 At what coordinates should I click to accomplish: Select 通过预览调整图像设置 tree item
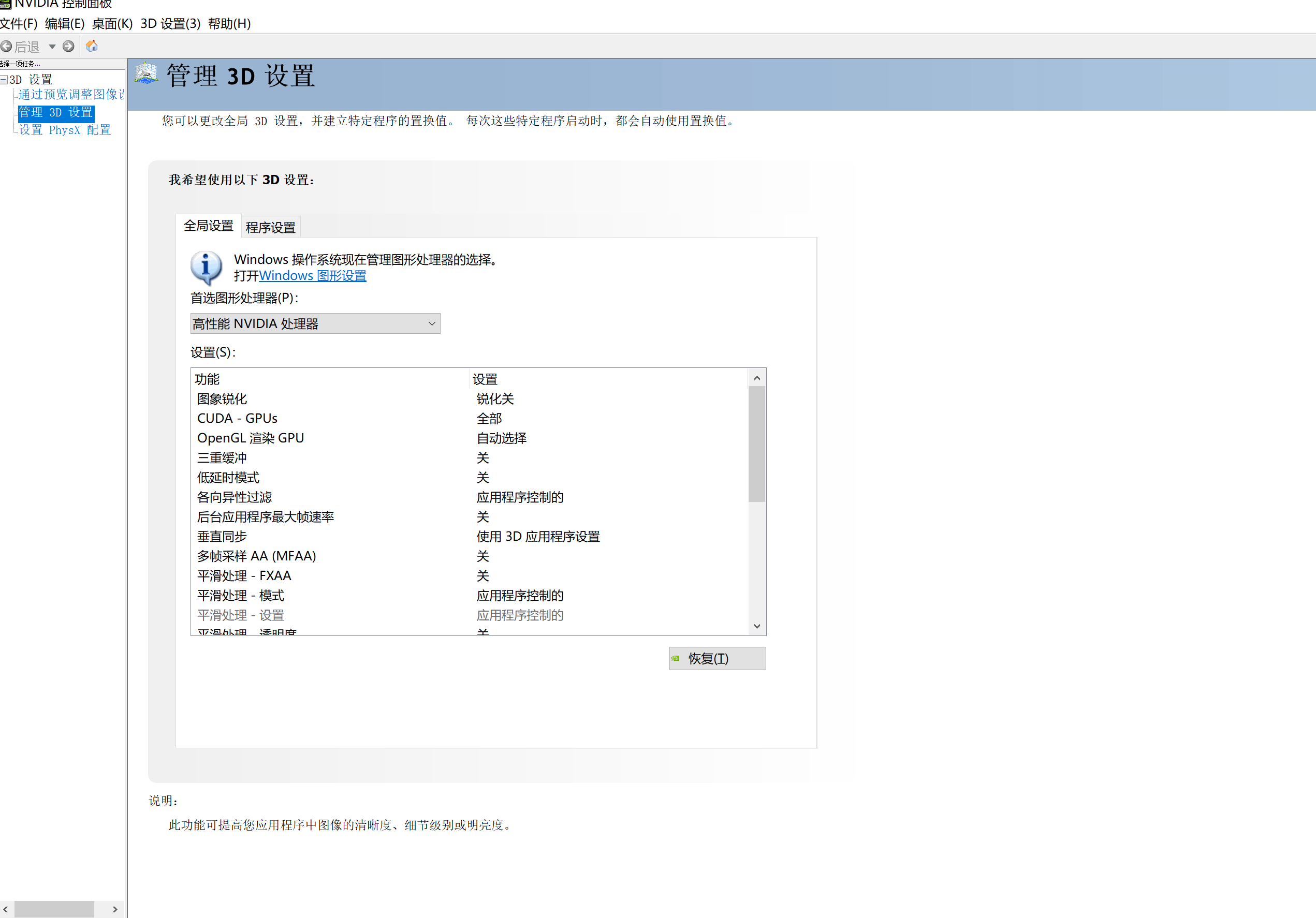(x=71, y=95)
